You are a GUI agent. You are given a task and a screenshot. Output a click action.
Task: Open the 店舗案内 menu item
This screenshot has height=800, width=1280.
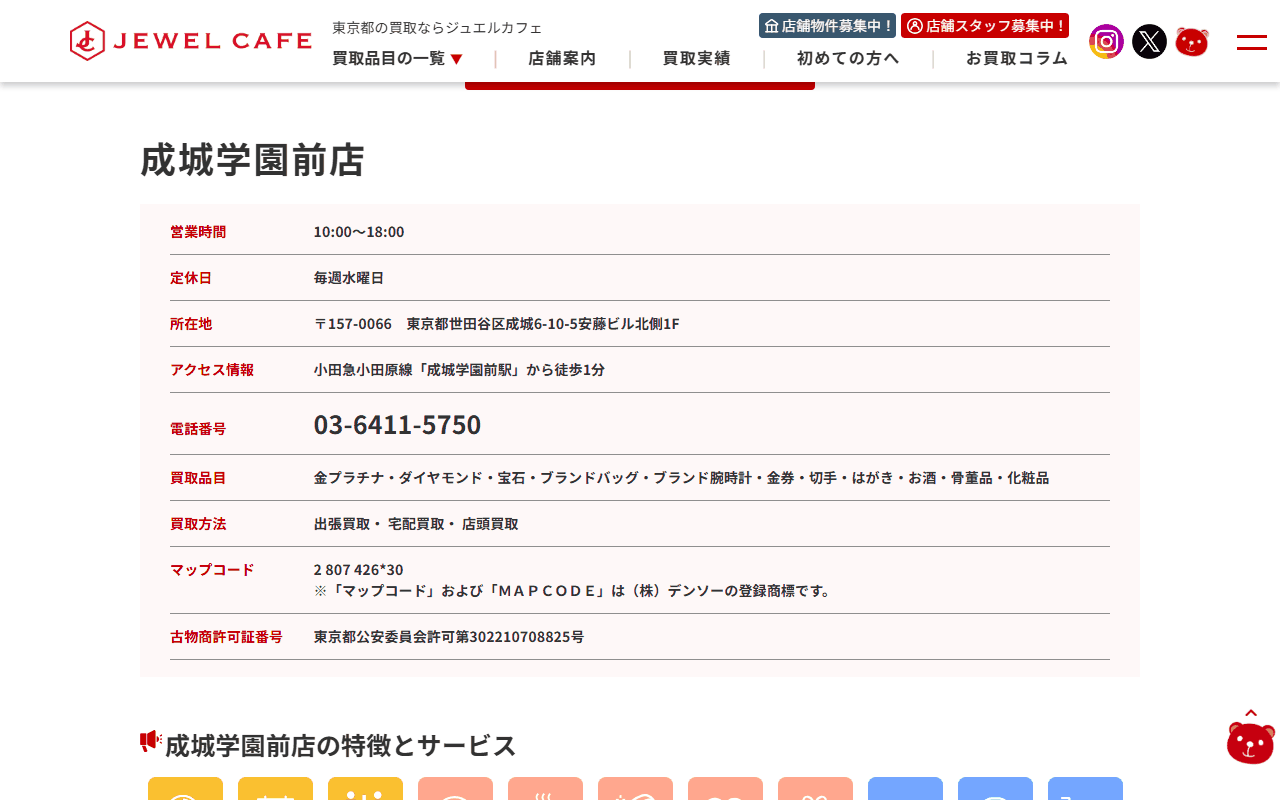(x=562, y=59)
